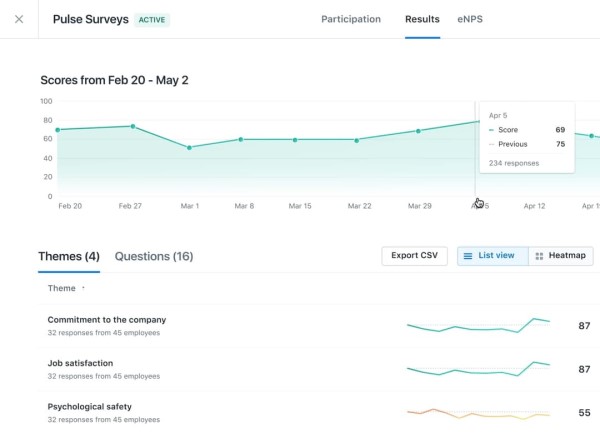This screenshot has width=600, height=433.
Task: Click the Mar 1 data point on chart
Action: 189,148
